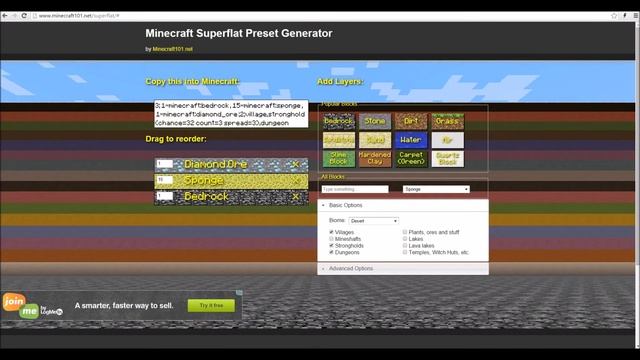Screen dimensions: 640x360
Task: Click the Bedrock layer count field
Action: tap(164, 196)
